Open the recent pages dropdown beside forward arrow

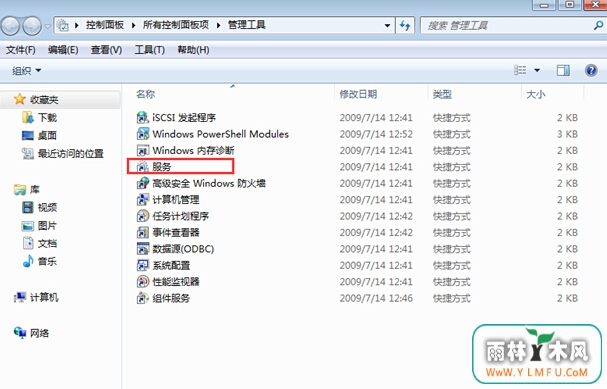[47, 26]
